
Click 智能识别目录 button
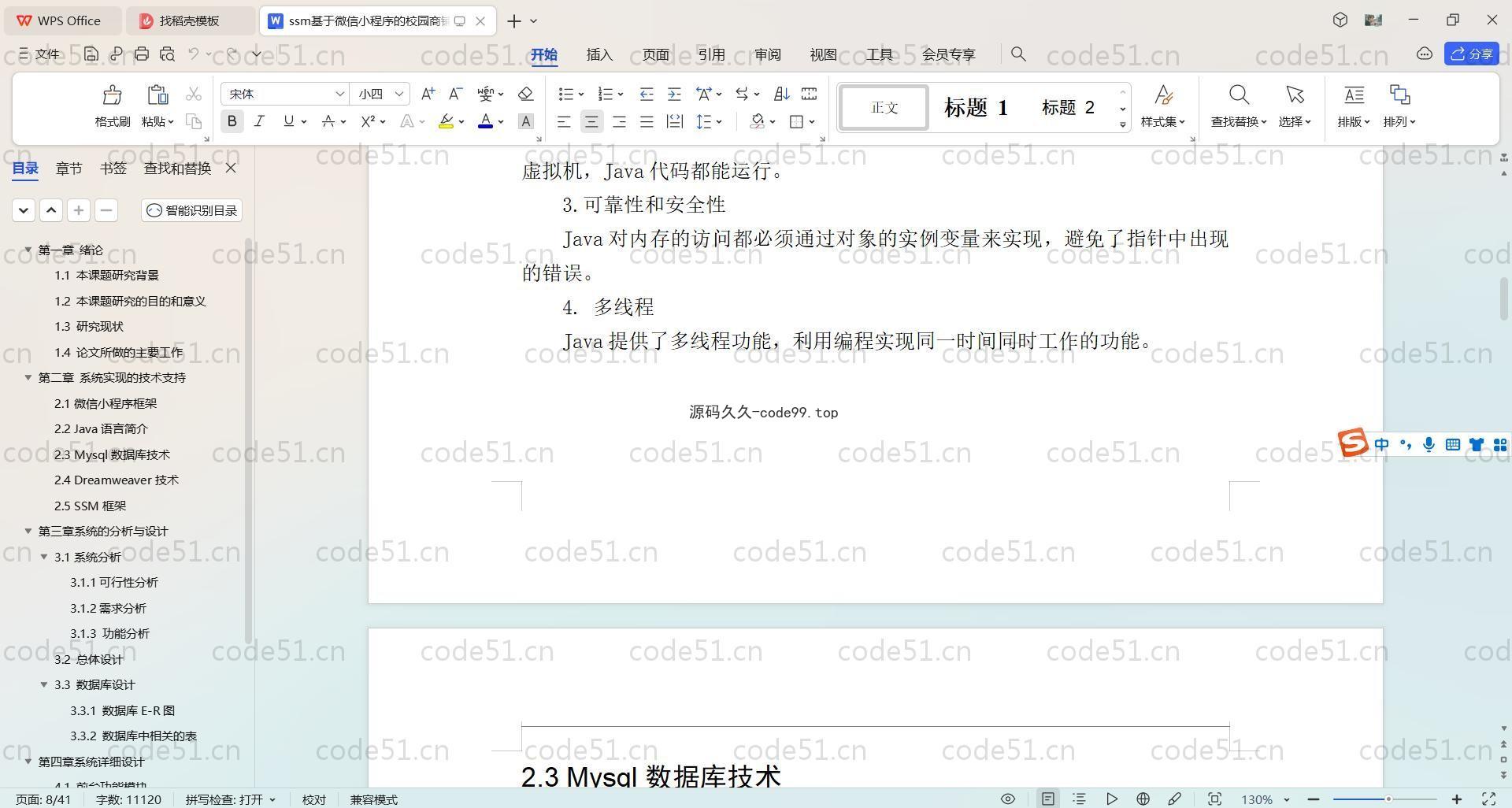click(192, 210)
